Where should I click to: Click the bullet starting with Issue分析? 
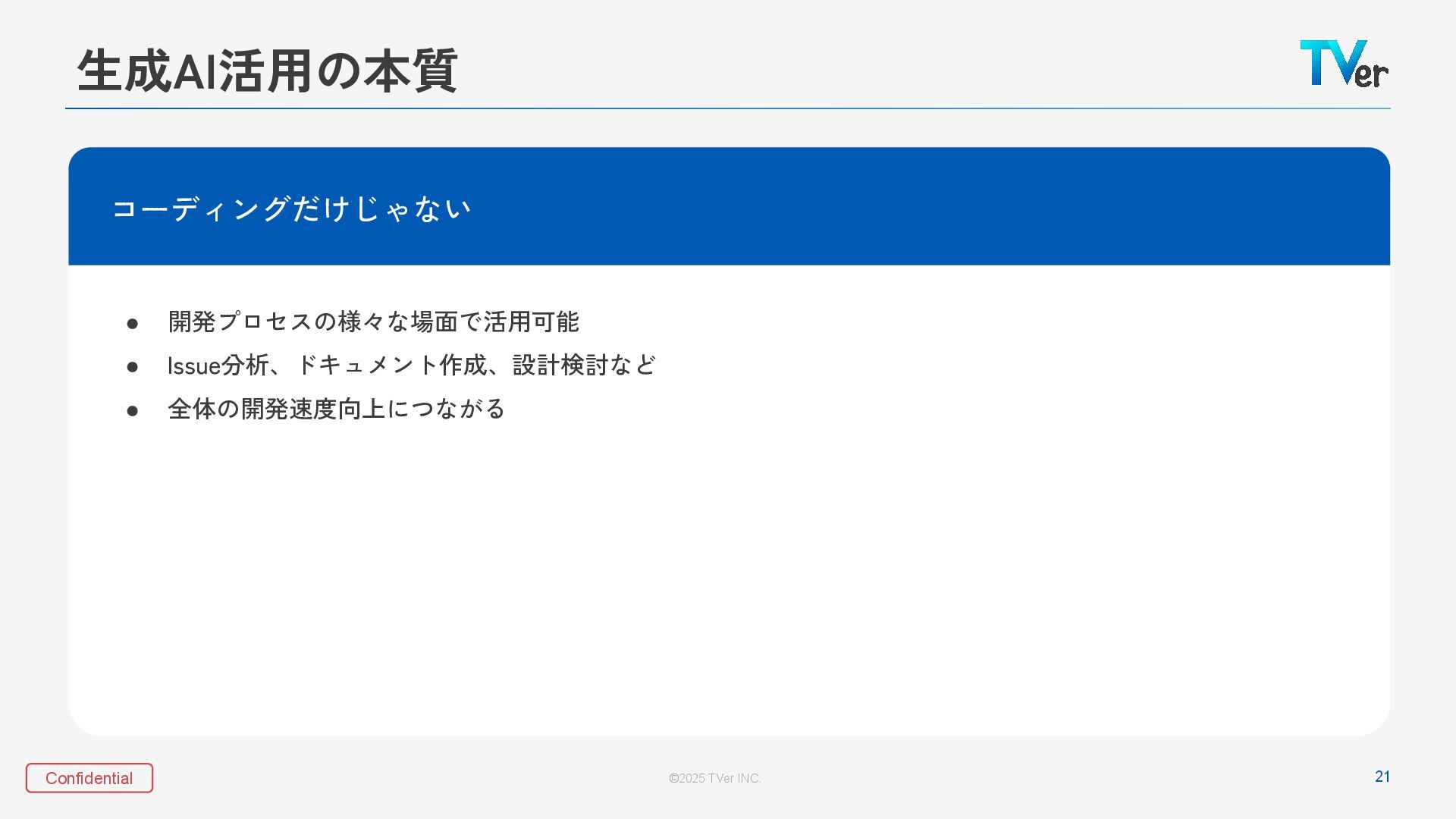[412, 366]
